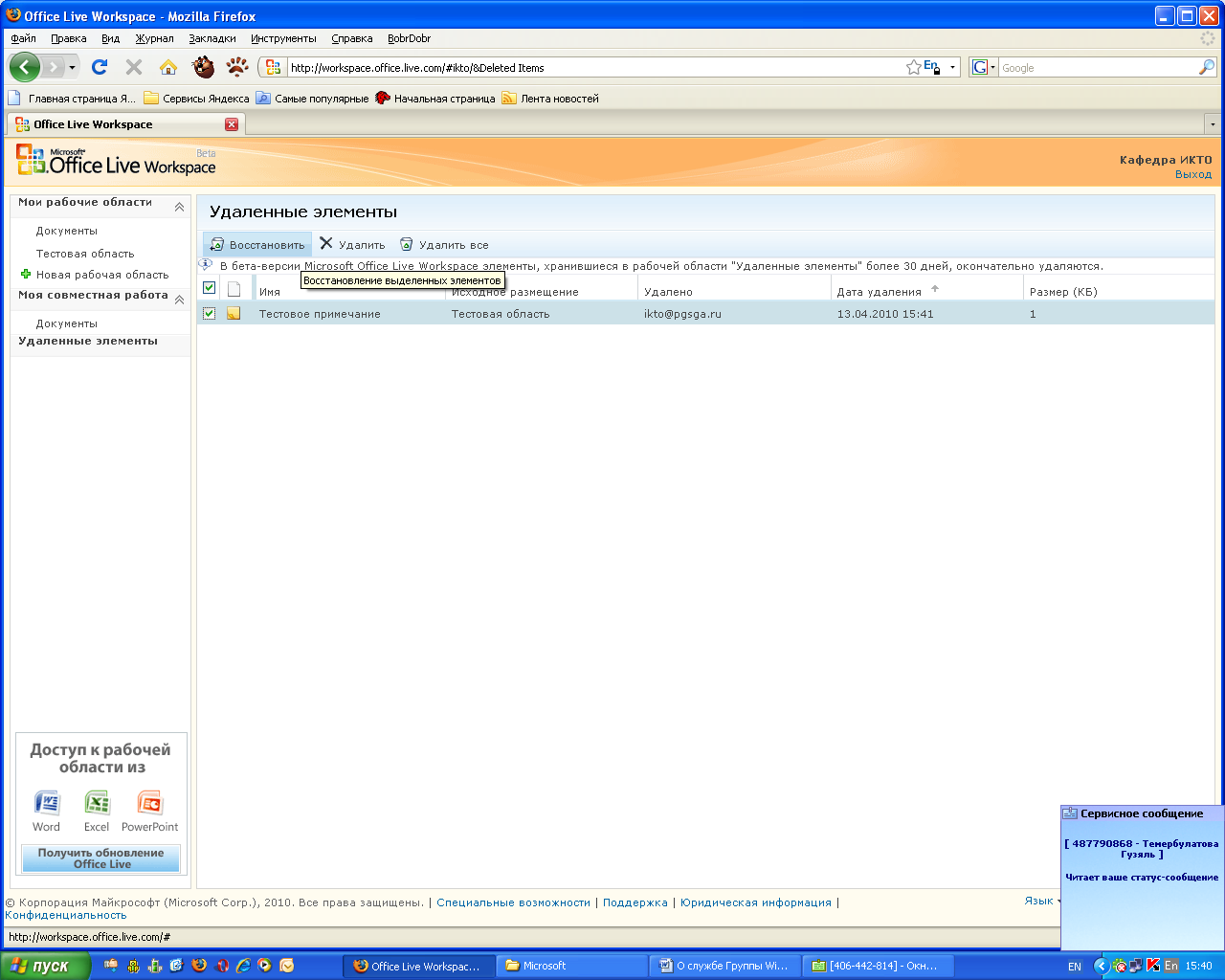Viewport: 1225px width, 980px height.
Task: Open the Лента новостей bookmark
Action: (x=550, y=98)
